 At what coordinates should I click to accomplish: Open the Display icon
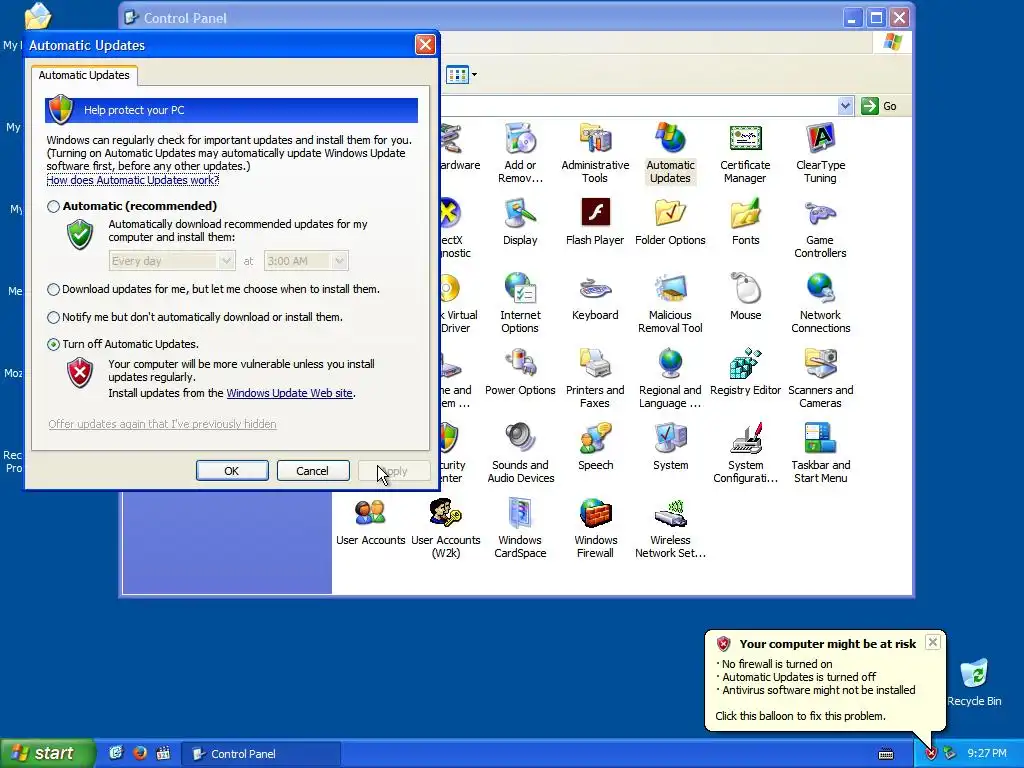[520, 222]
